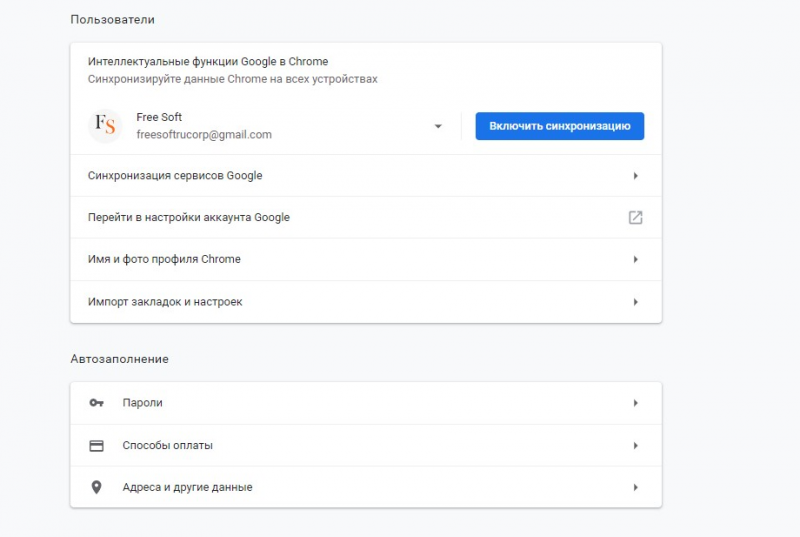Viewport: 800px width, 537px height.
Task: Open Синхронизация сервисов Google row
Action: coord(366,175)
